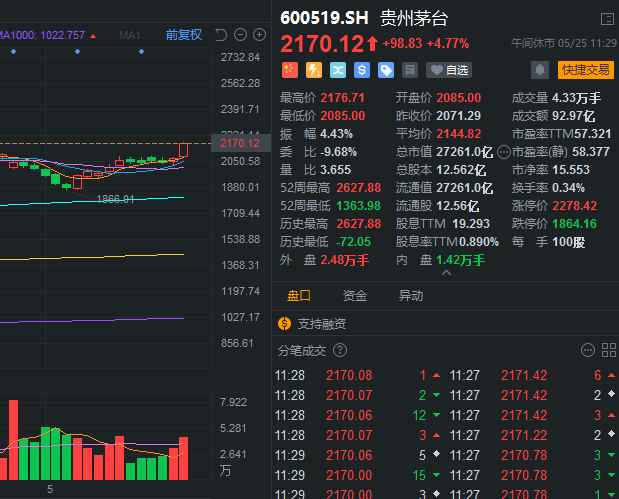Click the blue dollar margin icon

(x=362, y=70)
